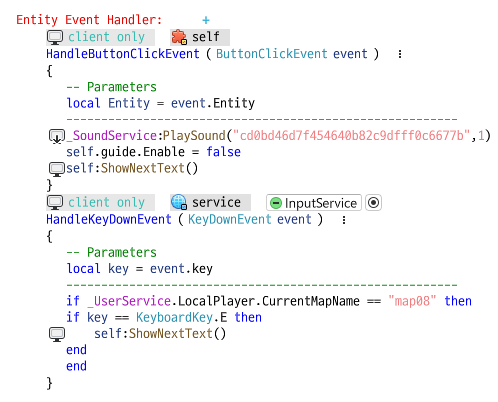
Task: Click the InputService entity button
Action: [314, 203]
